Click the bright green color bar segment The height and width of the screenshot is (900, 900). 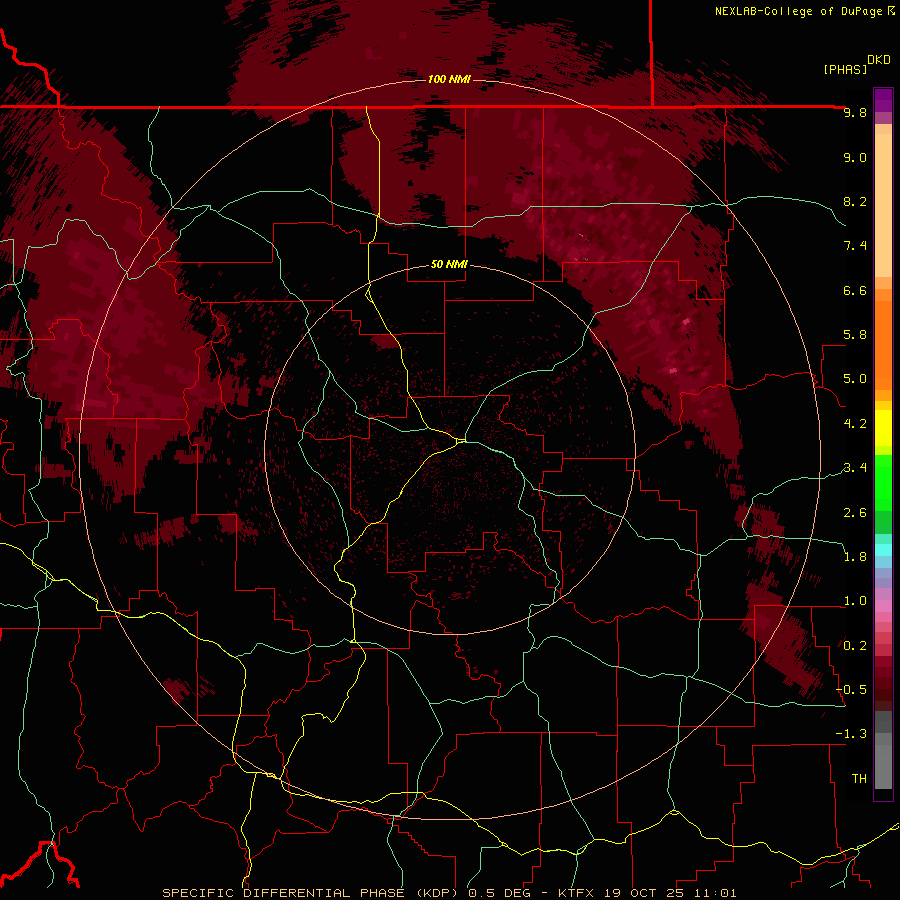pos(883,483)
